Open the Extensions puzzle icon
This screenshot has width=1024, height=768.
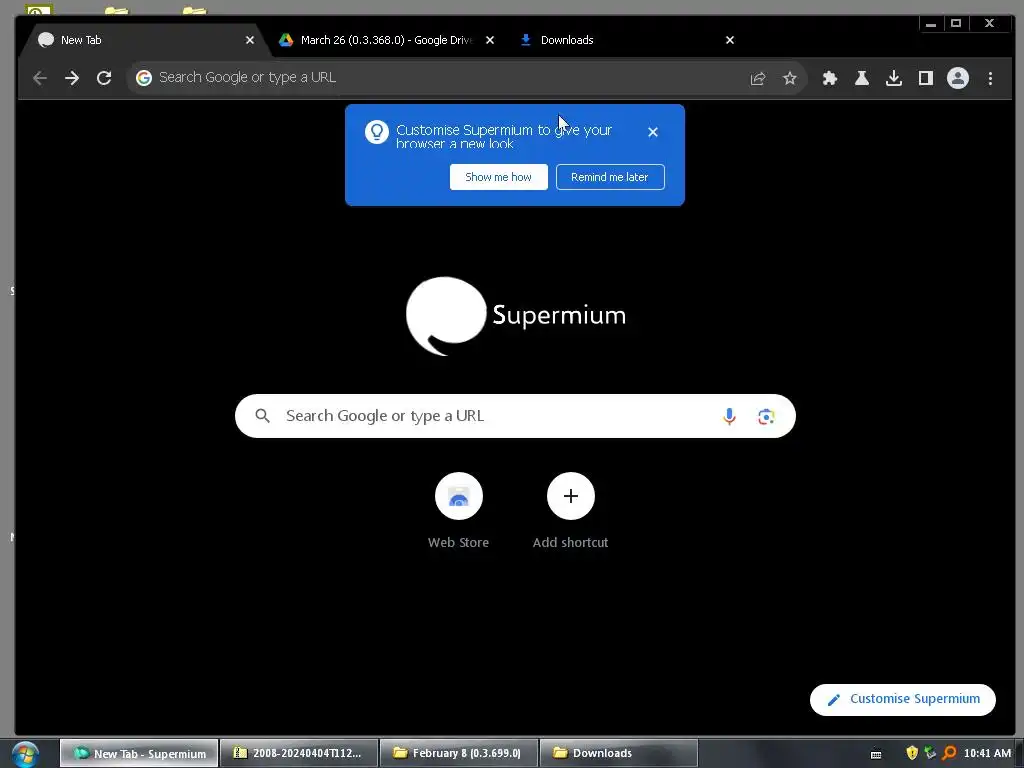[829, 78]
